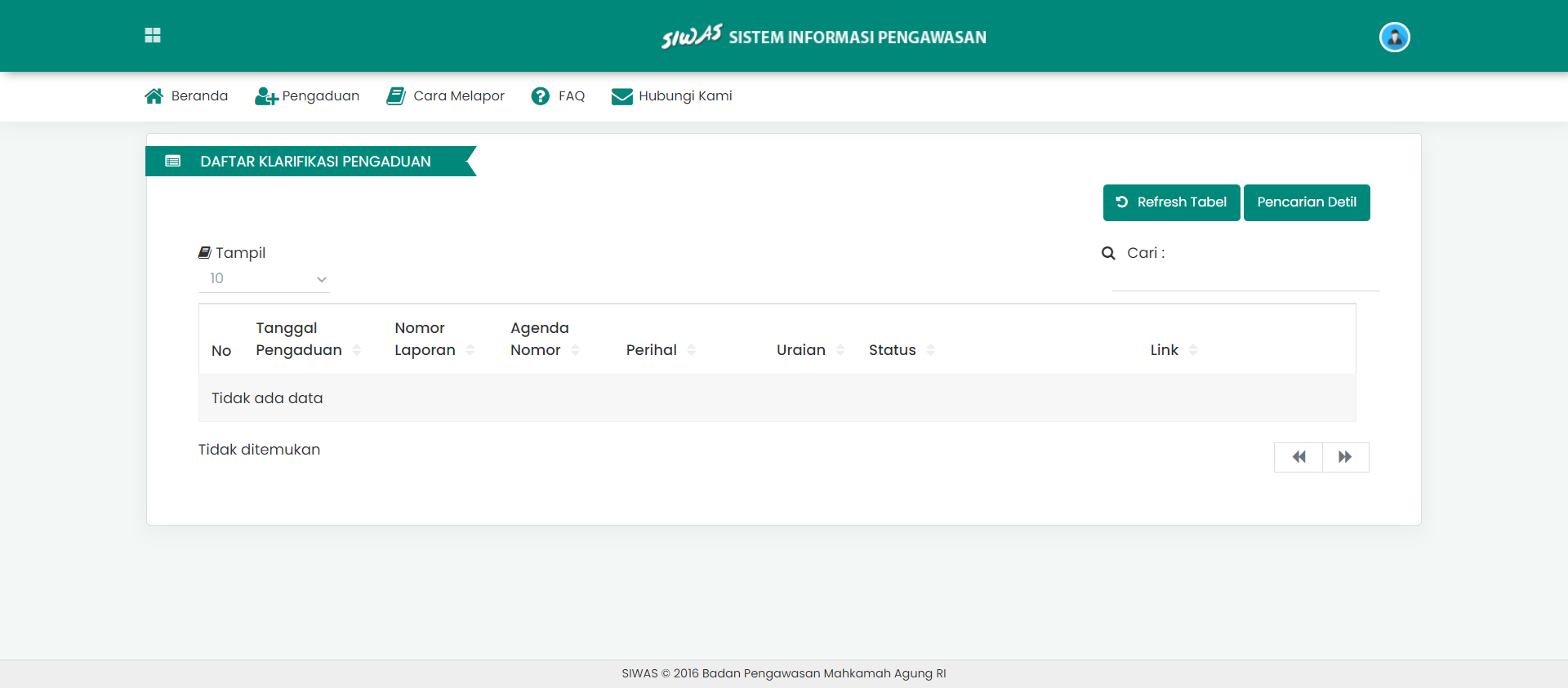Sort by Nomor Laporan column arrows
Image resolution: width=1568 pixels, height=688 pixels.
(470, 350)
